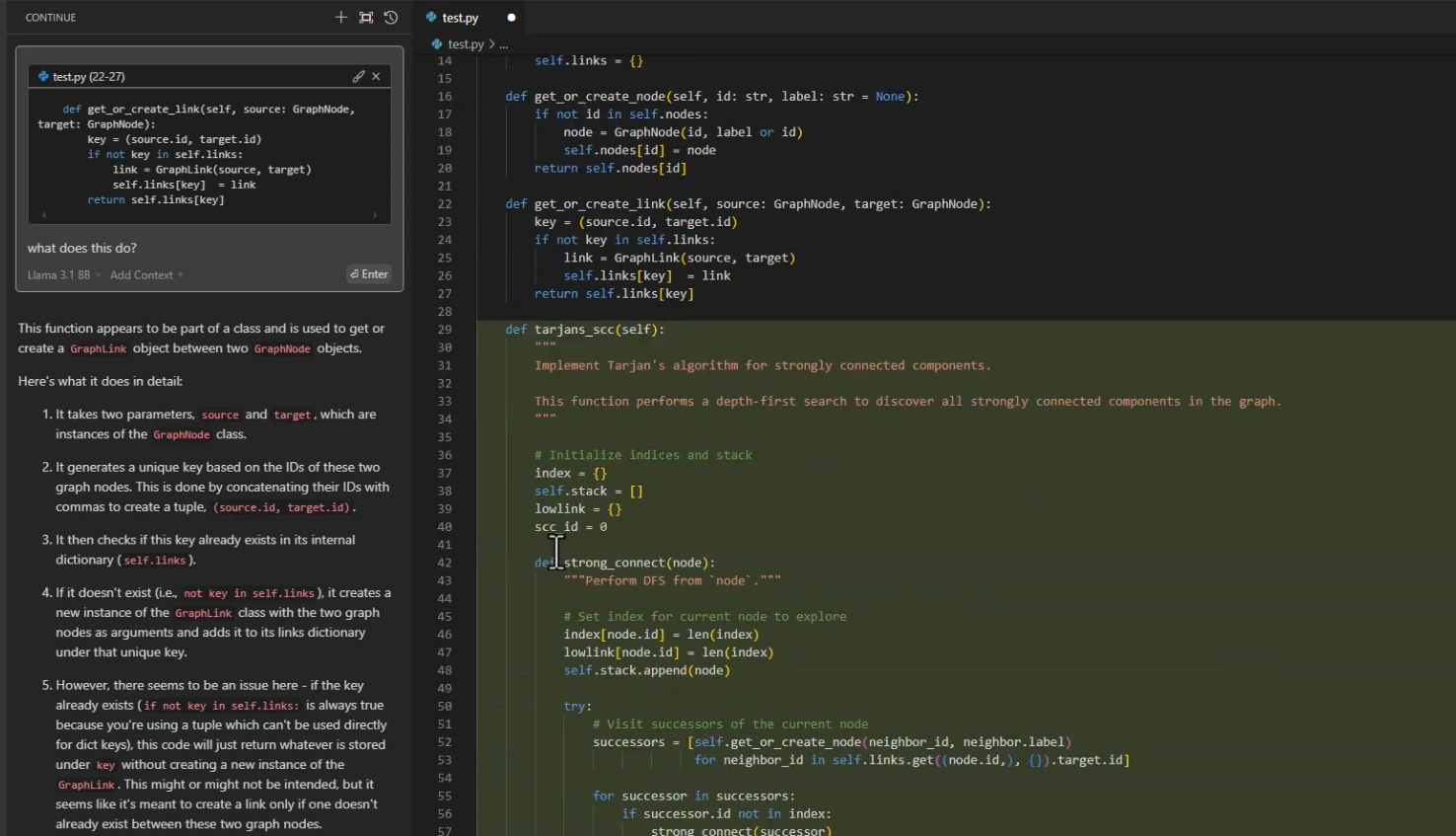The width and height of the screenshot is (1456, 836).
Task: Click the Python icon in snippet header
Action: [x=43, y=76]
